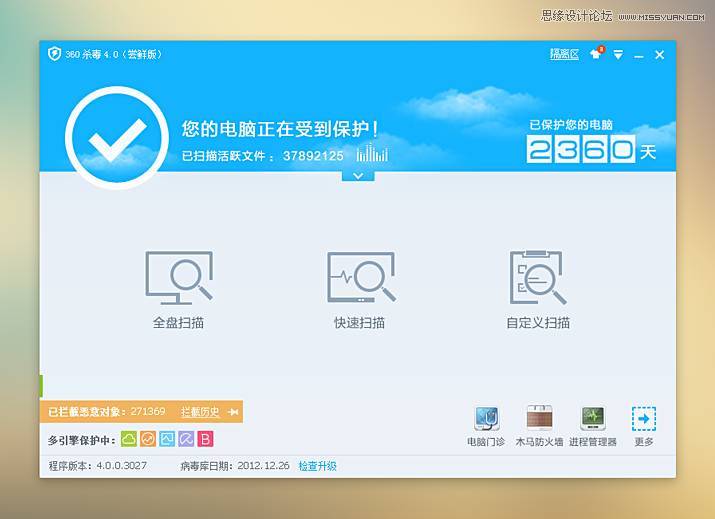715x519 pixels.
Task: Open the skin shirt icon with notification badge
Action: pyautogui.click(x=596, y=53)
